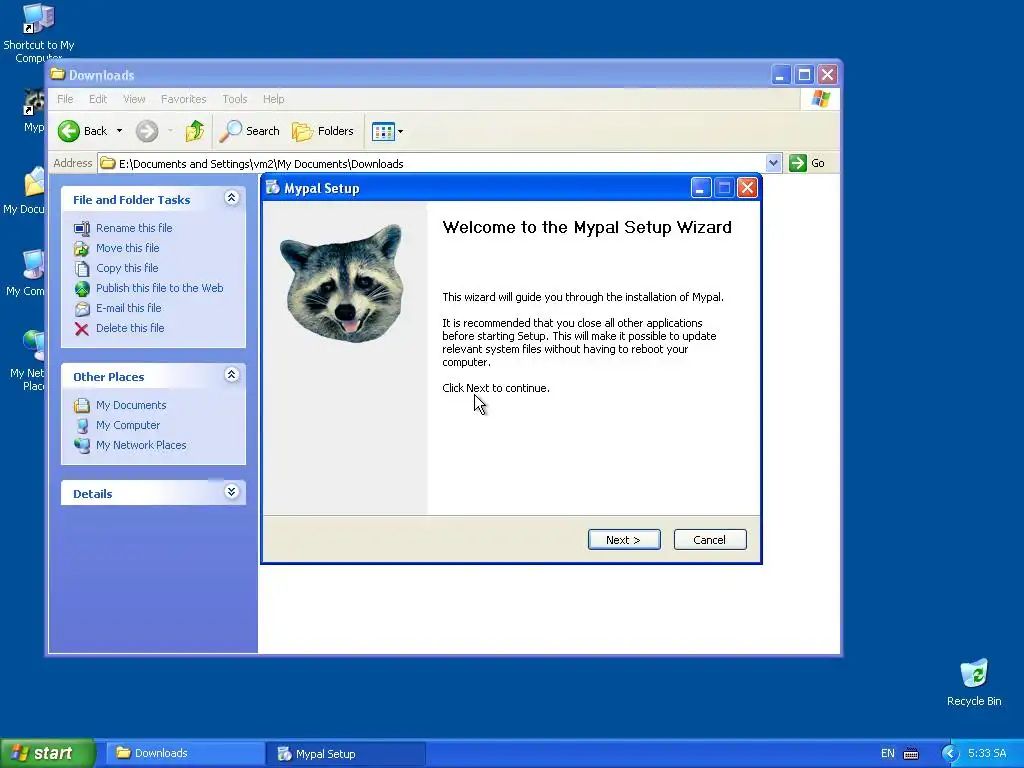
Task: Close the Mypal Setup window
Action: [x=747, y=188]
